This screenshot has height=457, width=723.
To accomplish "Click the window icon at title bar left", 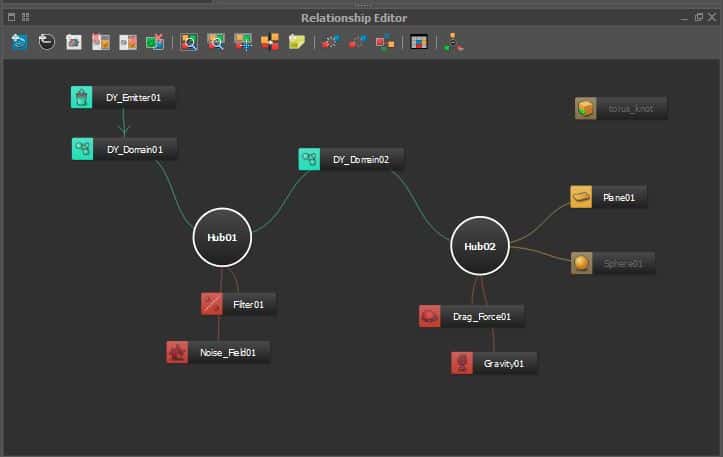I will point(12,18).
